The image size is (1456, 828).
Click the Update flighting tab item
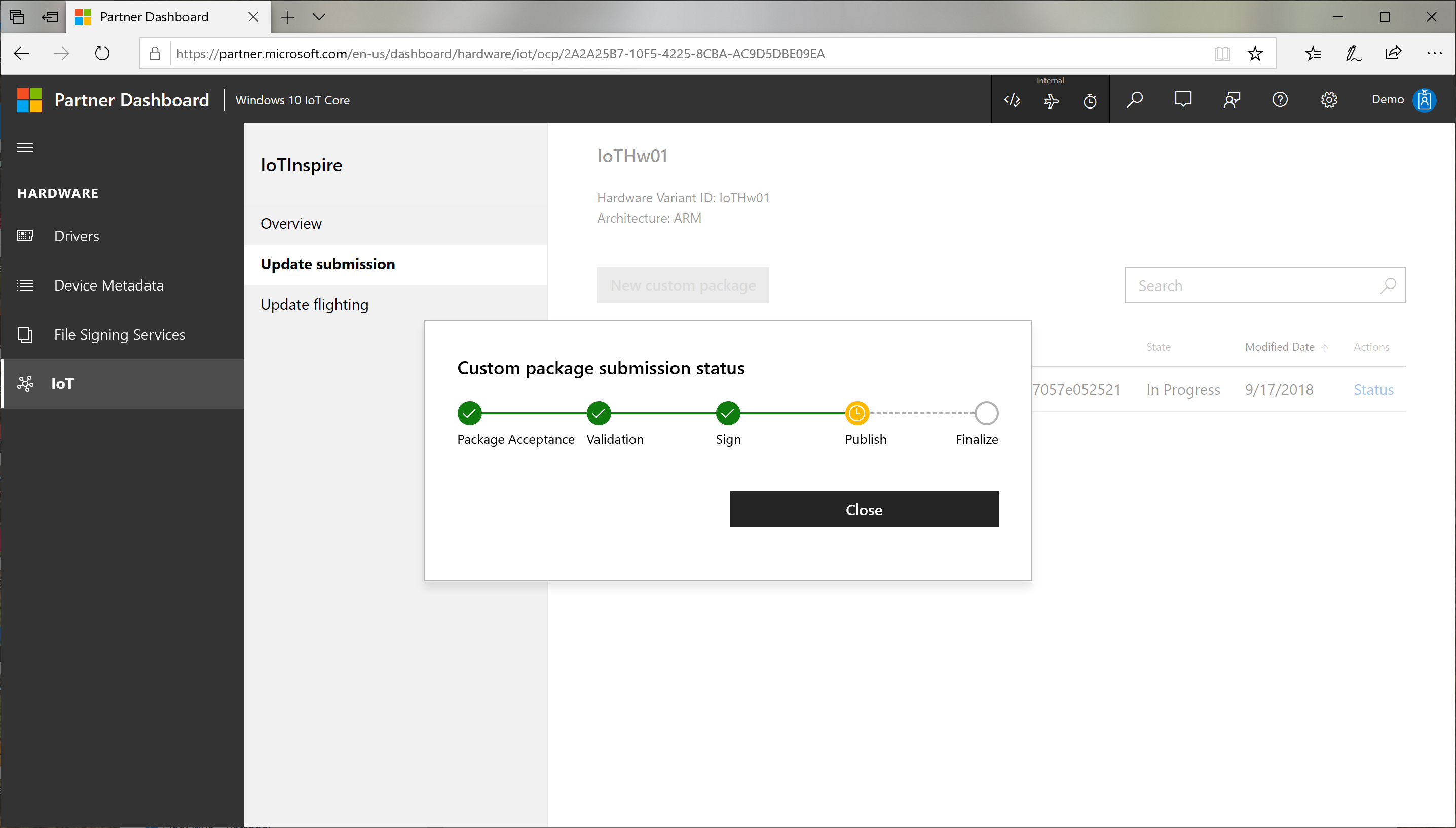(314, 304)
